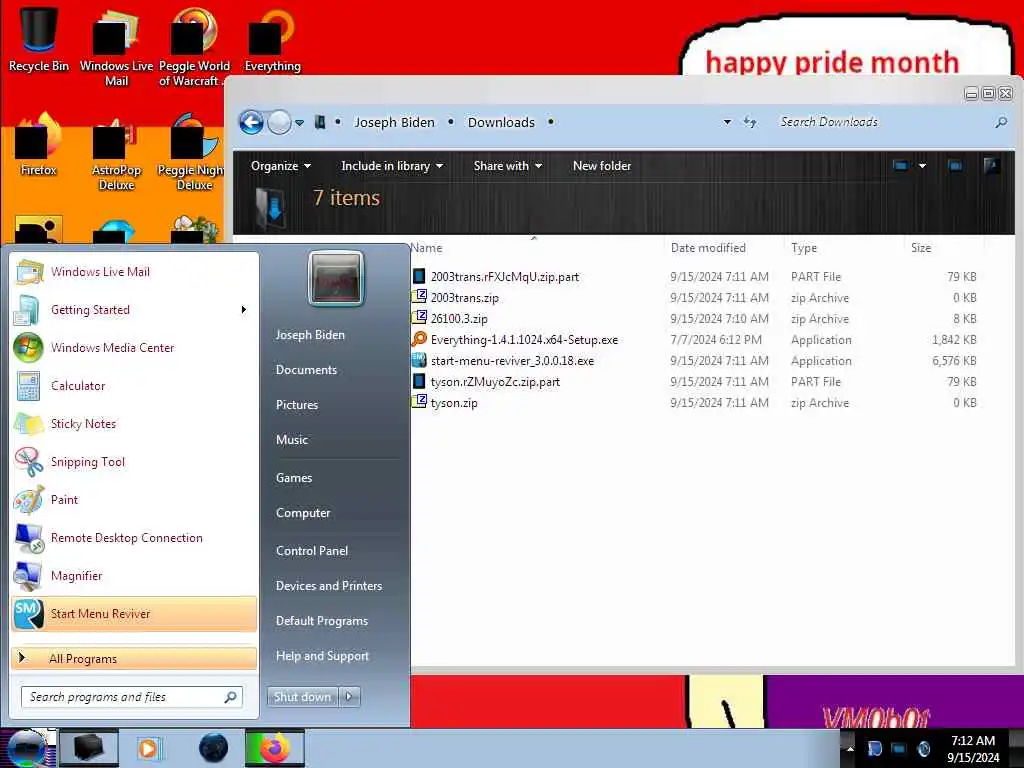Click the Firefox taskbar icon
The image size is (1024, 768).
pos(275,748)
